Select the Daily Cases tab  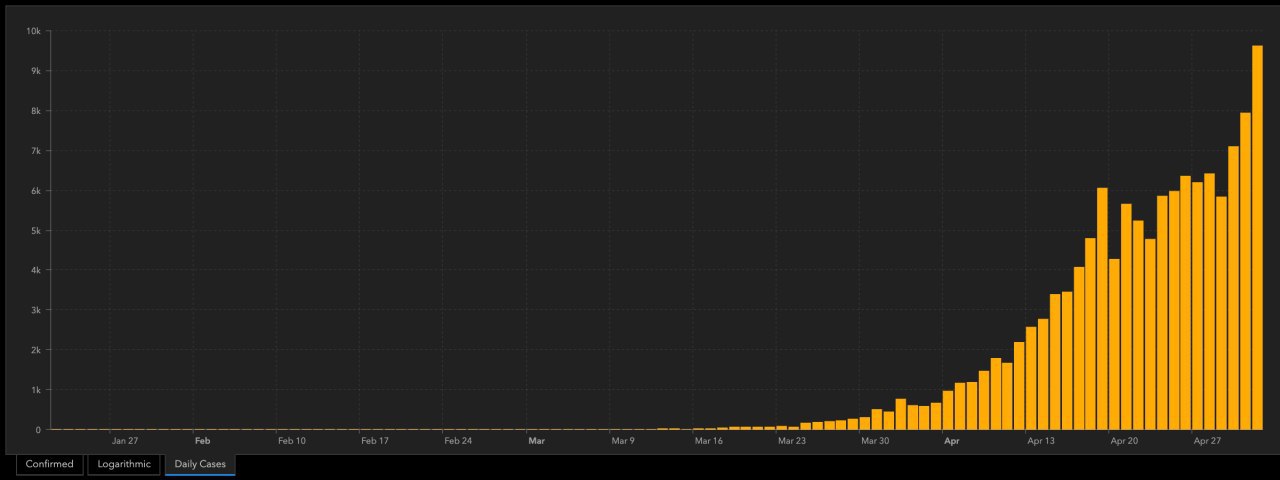200,464
